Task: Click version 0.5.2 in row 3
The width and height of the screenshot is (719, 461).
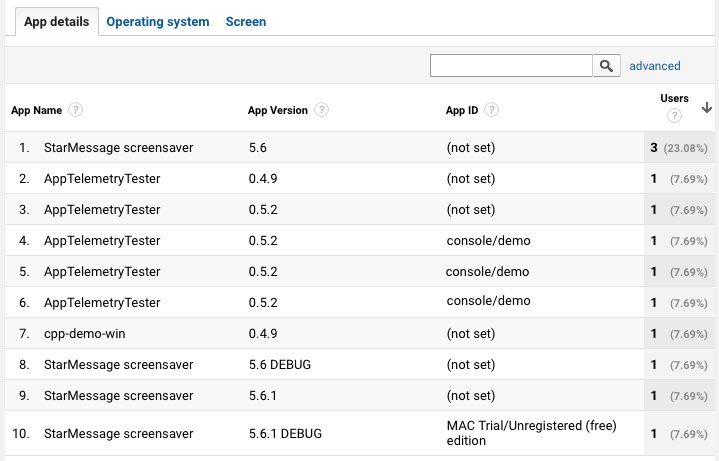Action: click(263, 210)
